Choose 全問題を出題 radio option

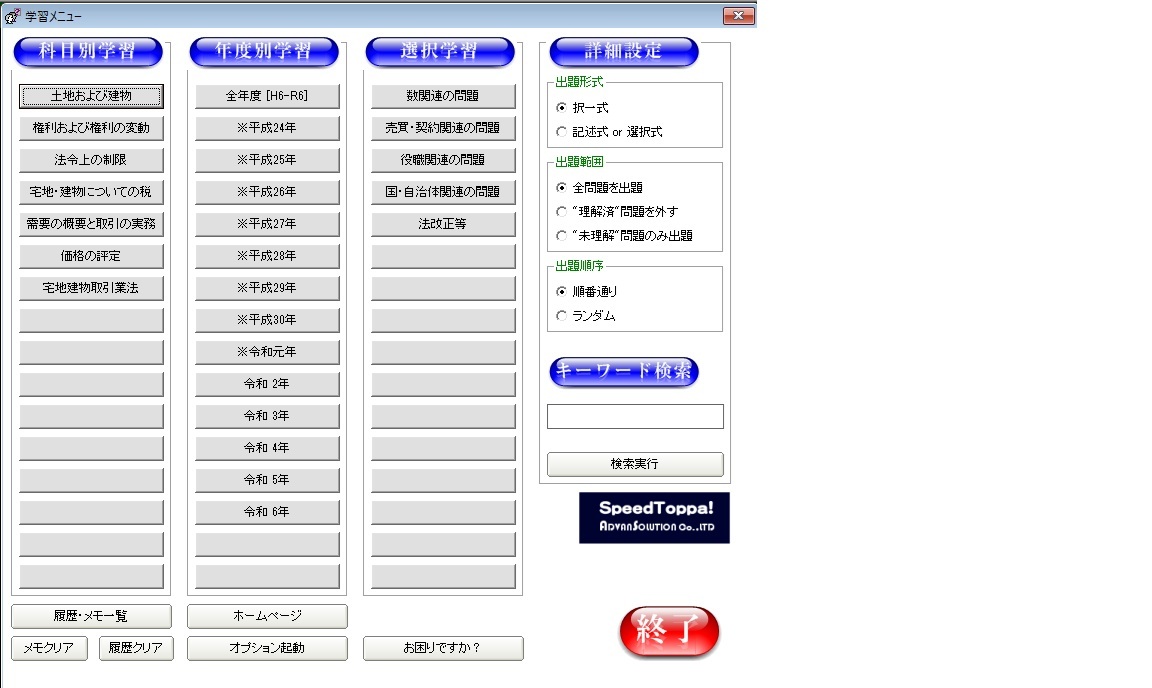pos(561,188)
